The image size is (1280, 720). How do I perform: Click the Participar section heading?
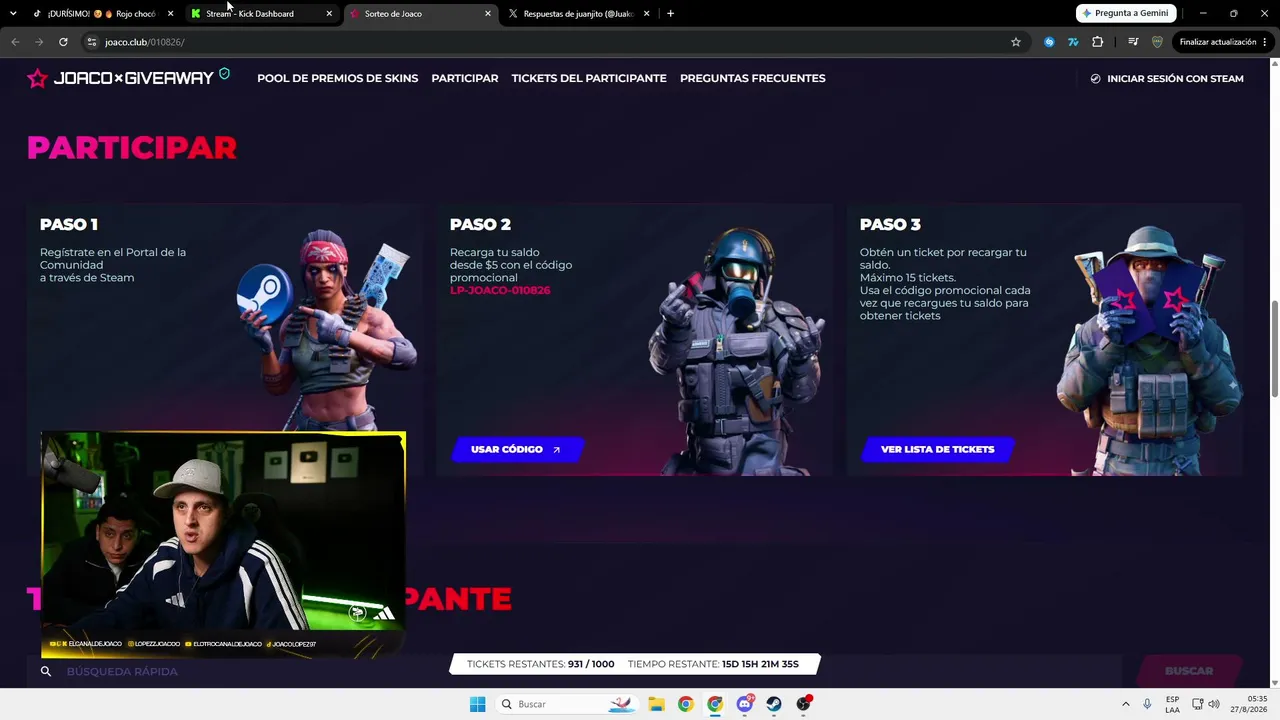[132, 147]
